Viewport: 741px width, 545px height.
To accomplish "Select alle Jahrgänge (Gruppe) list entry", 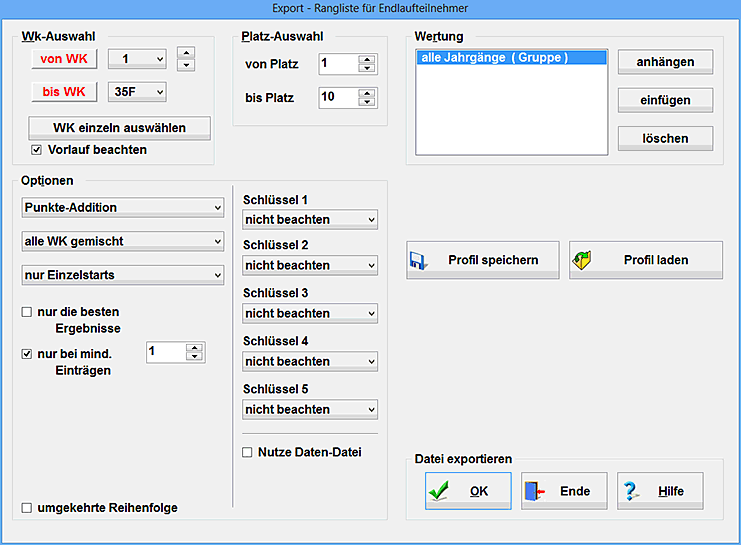I will [510, 58].
